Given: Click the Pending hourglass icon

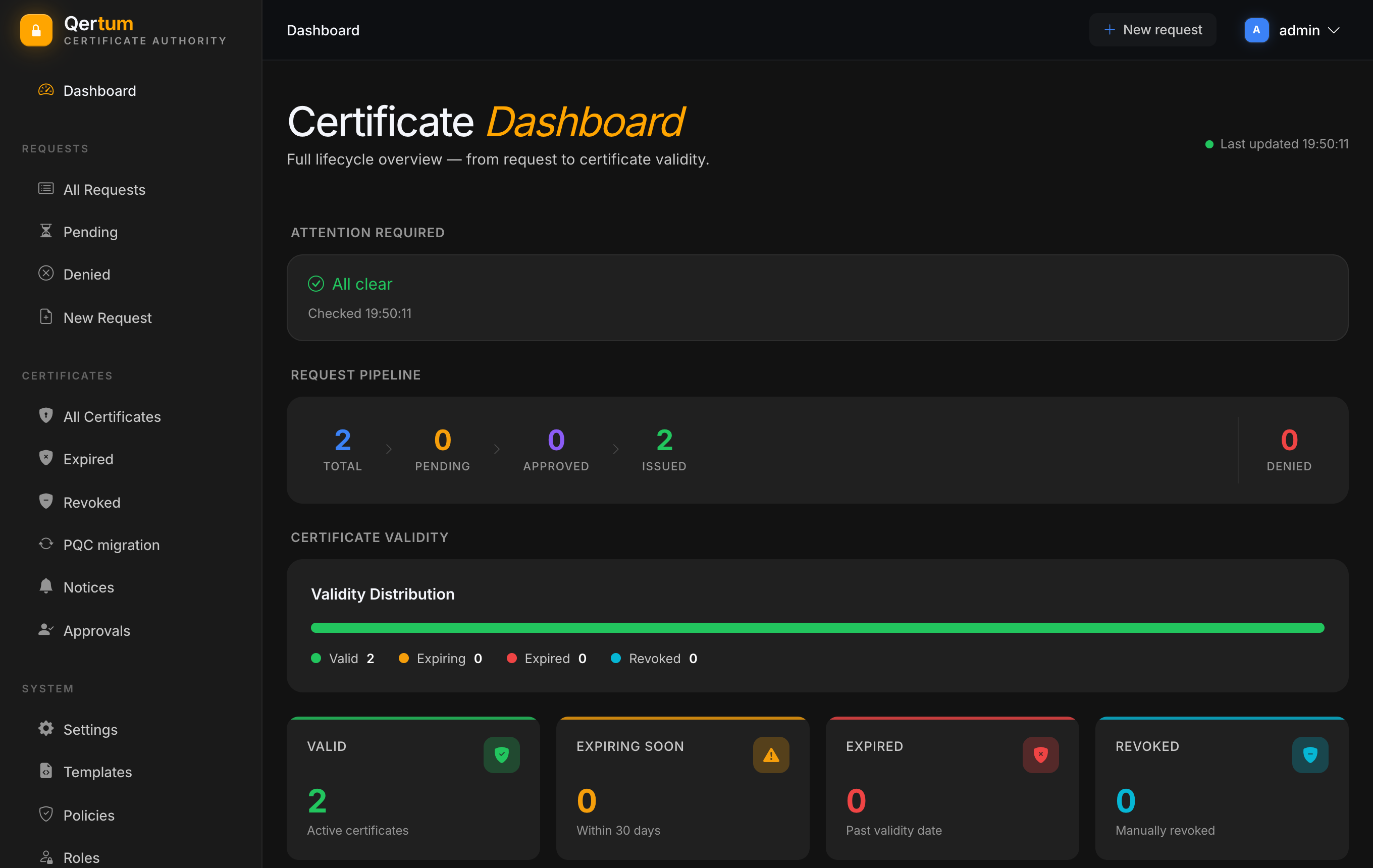Looking at the screenshot, I should (x=45, y=231).
